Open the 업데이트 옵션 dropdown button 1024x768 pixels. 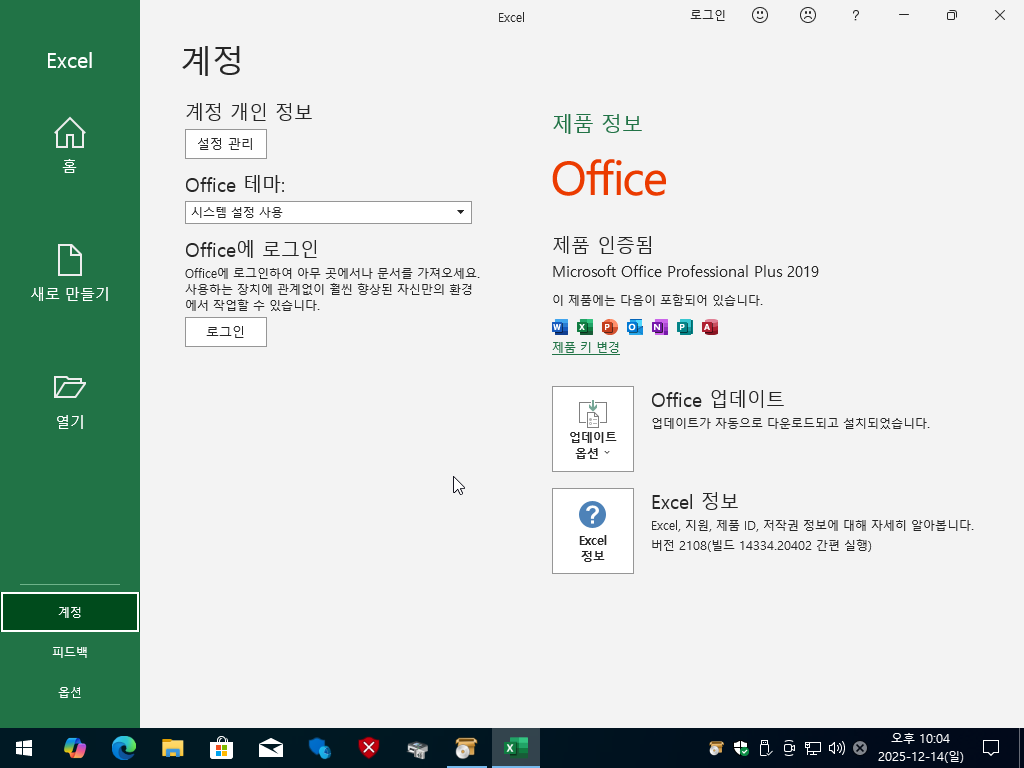[592, 428]
